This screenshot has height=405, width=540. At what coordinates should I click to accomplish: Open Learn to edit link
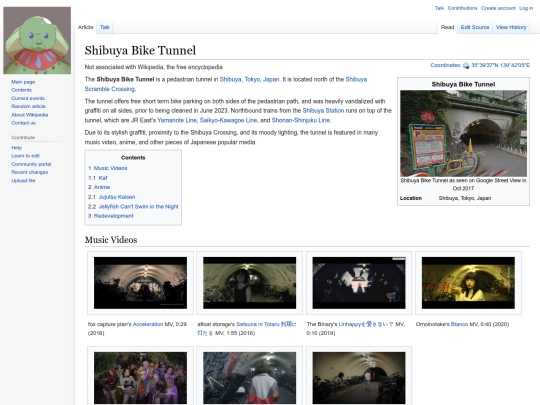pyautogui.click(x=25, y=156)
